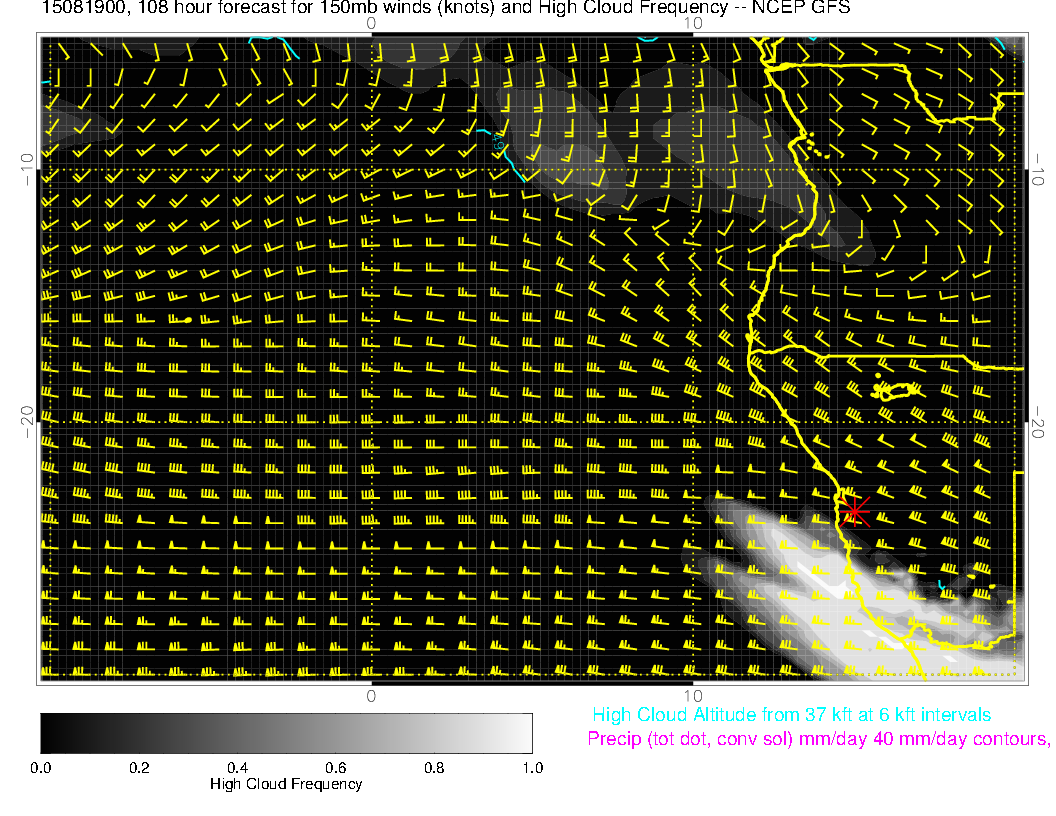This screenshot has height=816, width=1056.
Task: Click the cyan "High Cloud Altitude" legend text
Action: [x=791, y=715]
